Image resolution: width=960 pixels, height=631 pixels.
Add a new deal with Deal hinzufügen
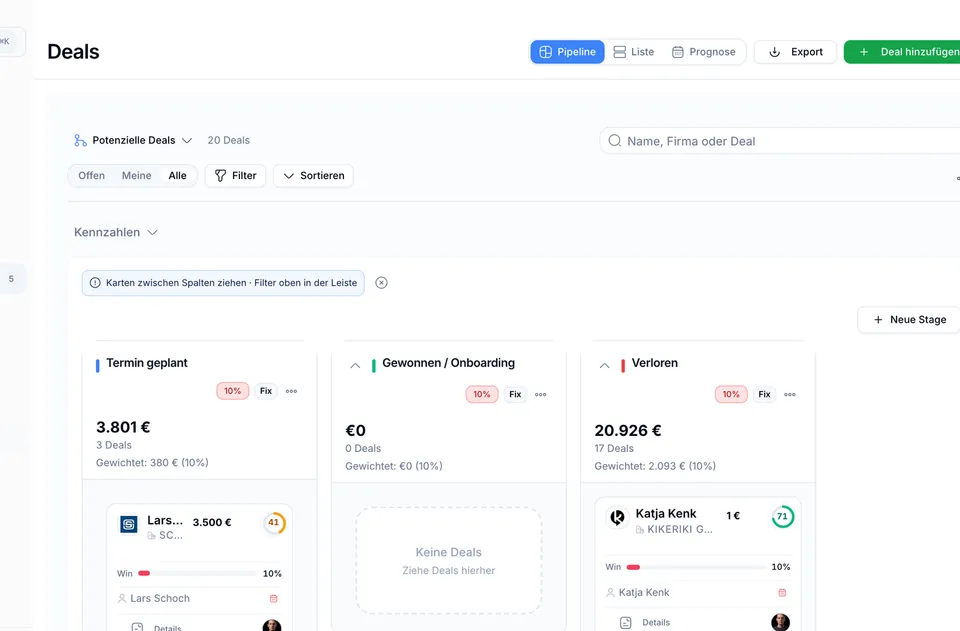(x=902, y=52)
